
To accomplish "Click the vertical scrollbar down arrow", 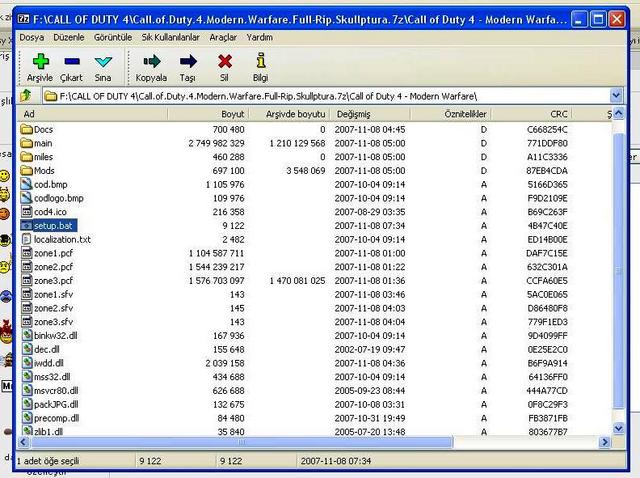I will tap(619, 428).
